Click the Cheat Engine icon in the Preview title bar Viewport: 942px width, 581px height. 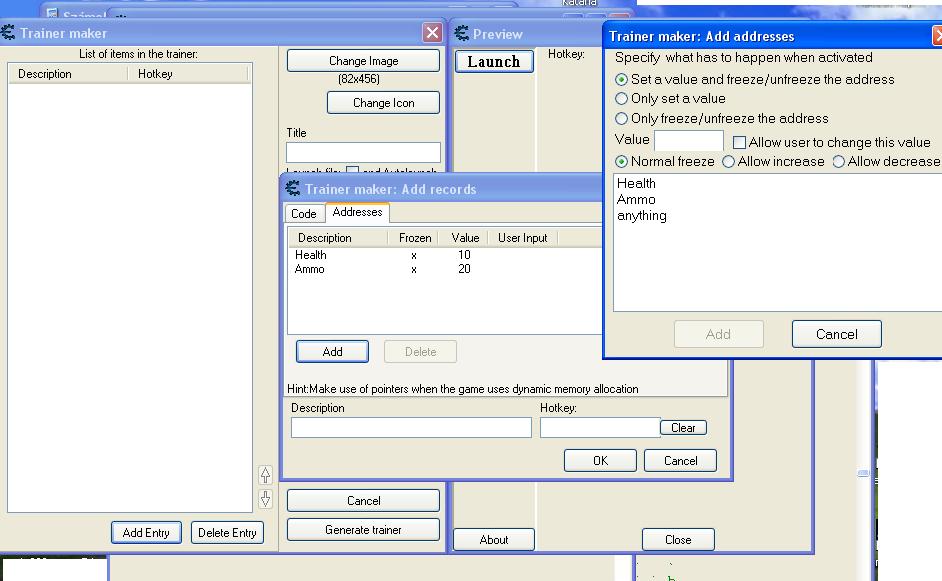point(462,34)
